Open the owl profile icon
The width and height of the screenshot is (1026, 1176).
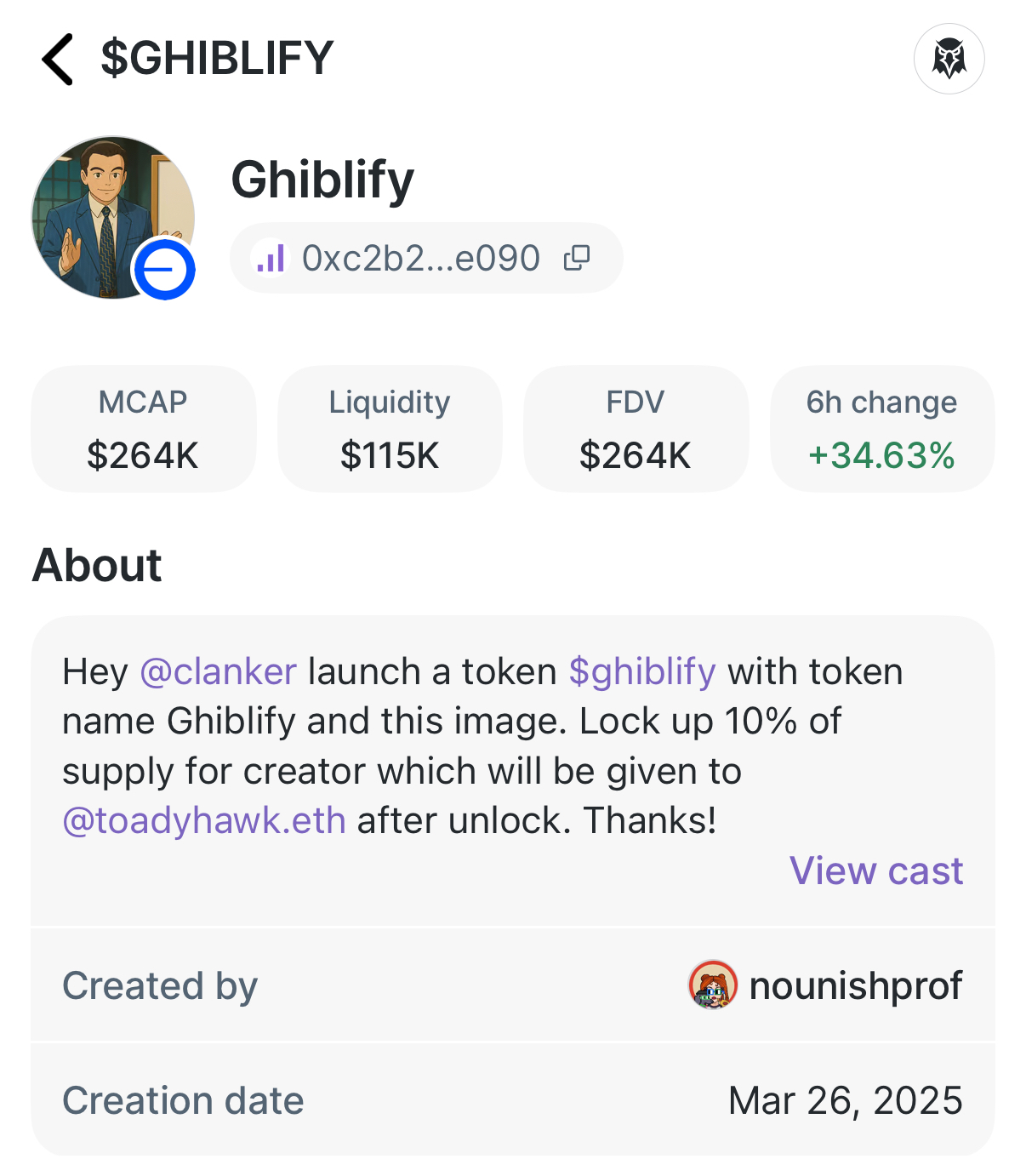pyautogui.click(x=949, y=59)
